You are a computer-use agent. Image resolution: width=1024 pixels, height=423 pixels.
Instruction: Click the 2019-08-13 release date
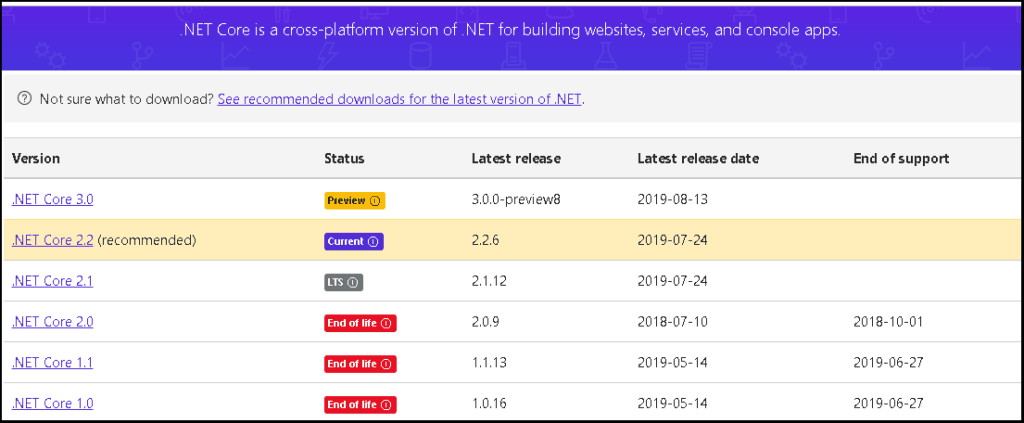click(x=673, y=200)
